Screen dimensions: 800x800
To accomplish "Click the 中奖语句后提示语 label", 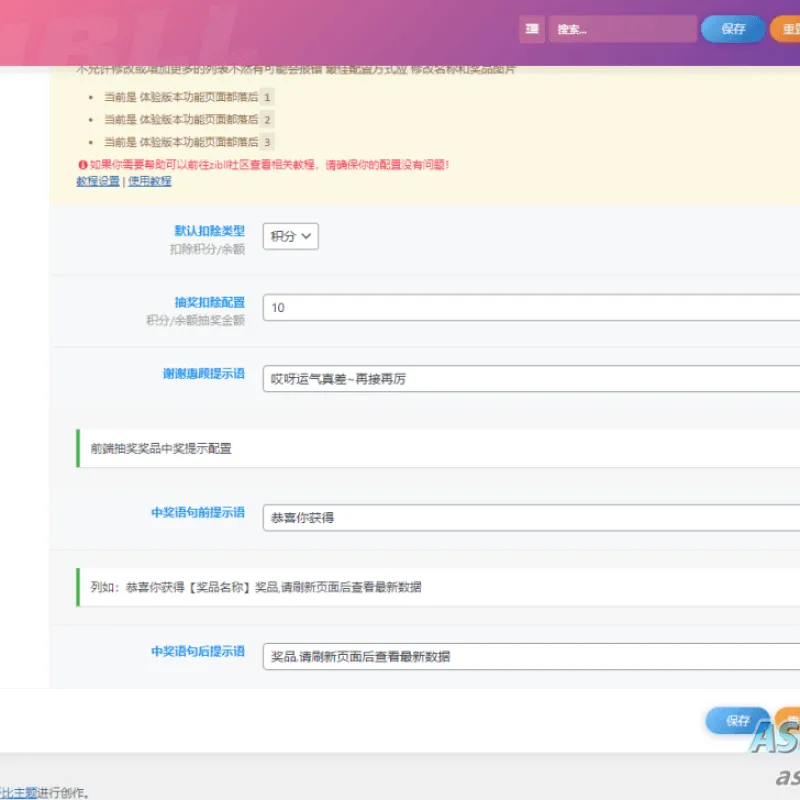I will pos(198,651).
